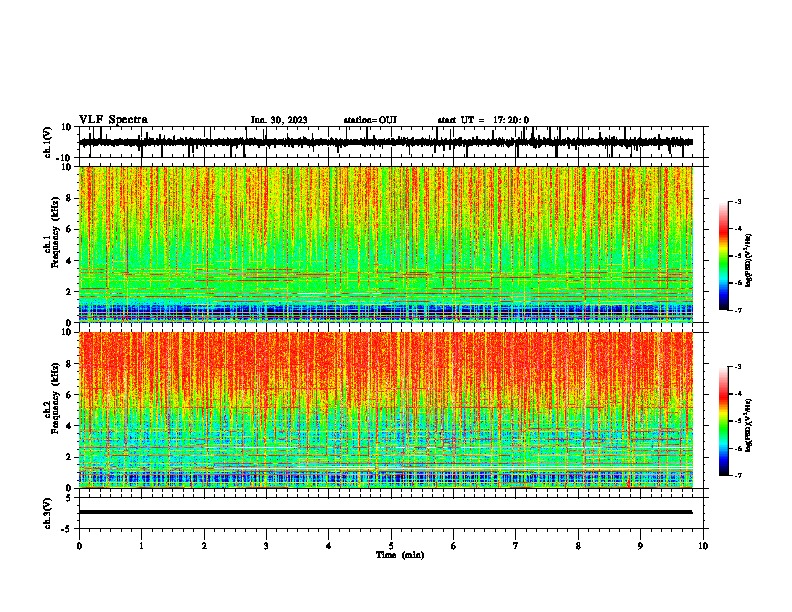Click the "9" tick on the time axis
The width and height of the screenshot is (792, 612).
pyautogui.click(x=640, y=546)
